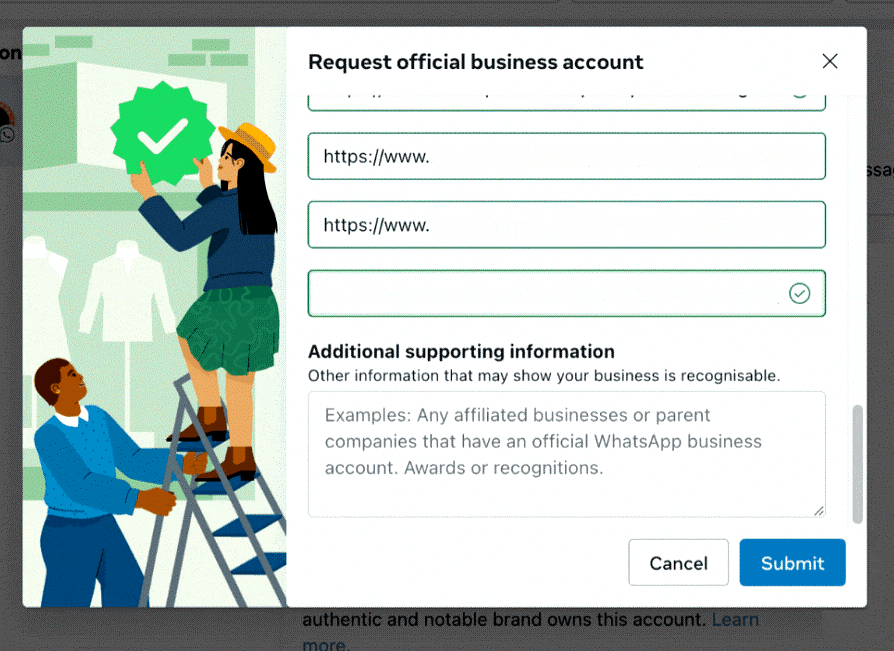Click inside the additional supporting information textarea
This screenshot has width=894, height=651.
click(567, 454)
